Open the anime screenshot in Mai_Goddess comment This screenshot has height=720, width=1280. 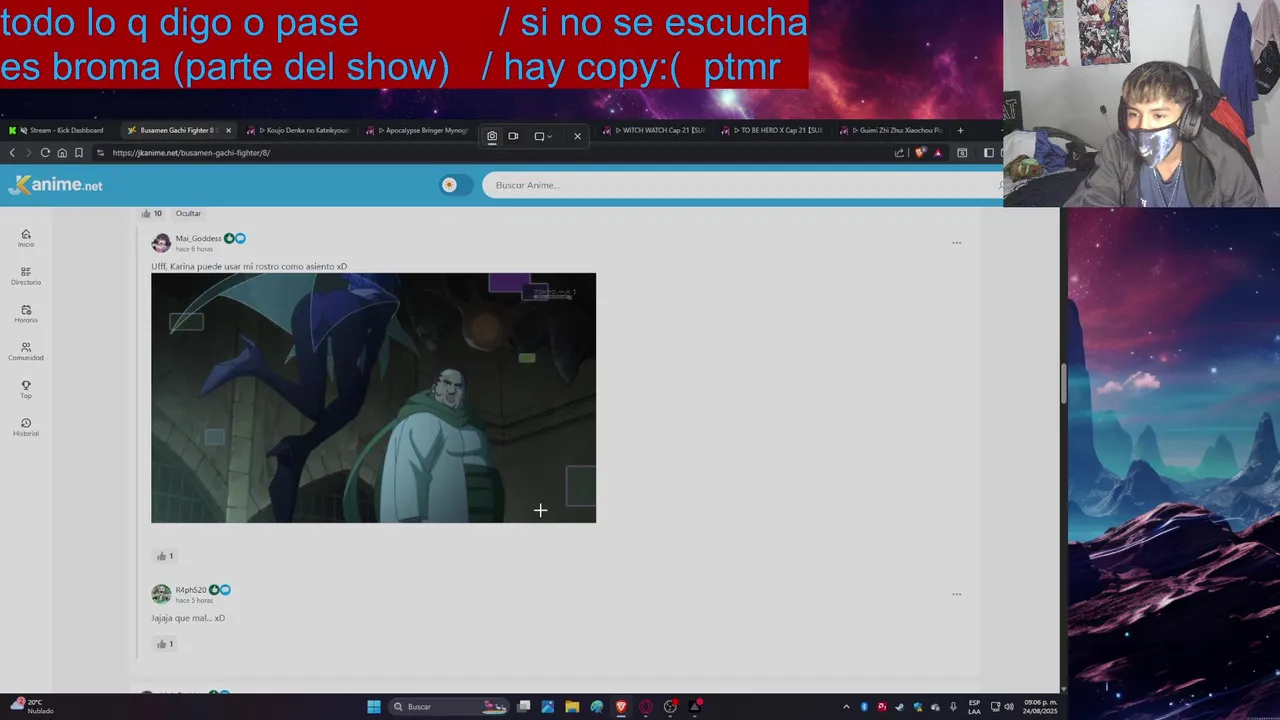(x=373, y=398)
